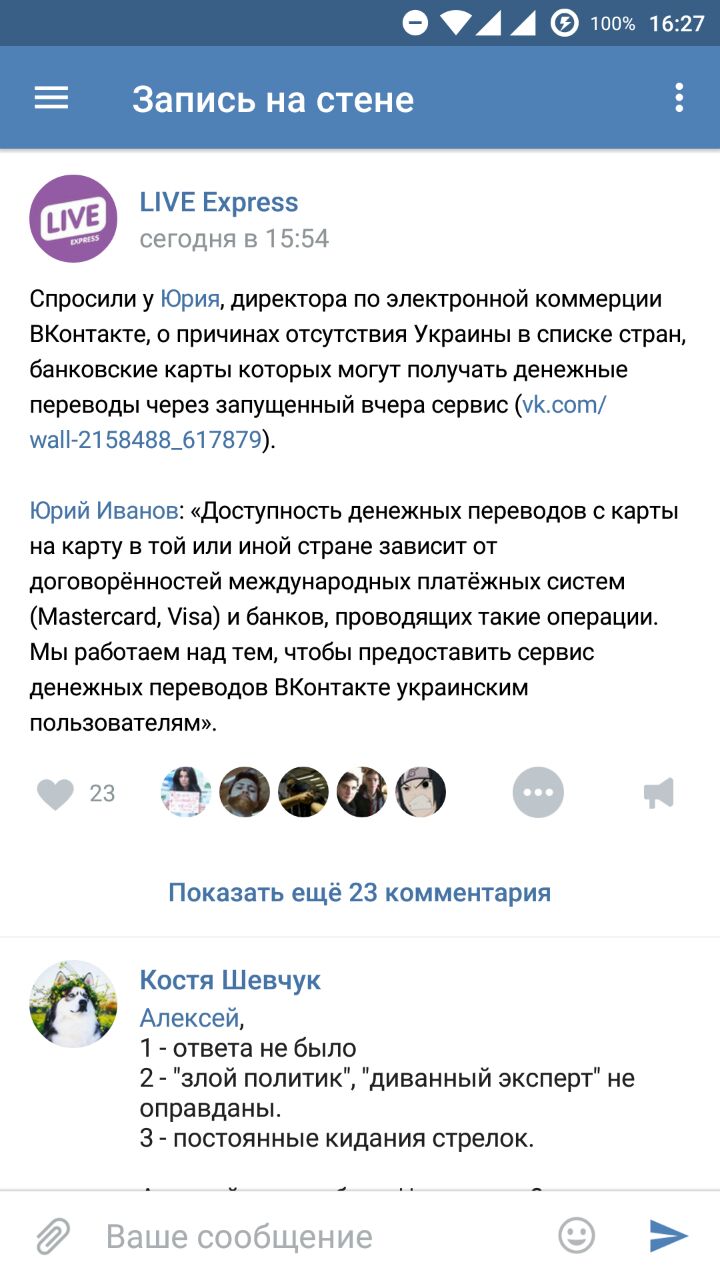Open the hamburger navigation menu
The image size is (720, 1280).
(x=51, y=98)
